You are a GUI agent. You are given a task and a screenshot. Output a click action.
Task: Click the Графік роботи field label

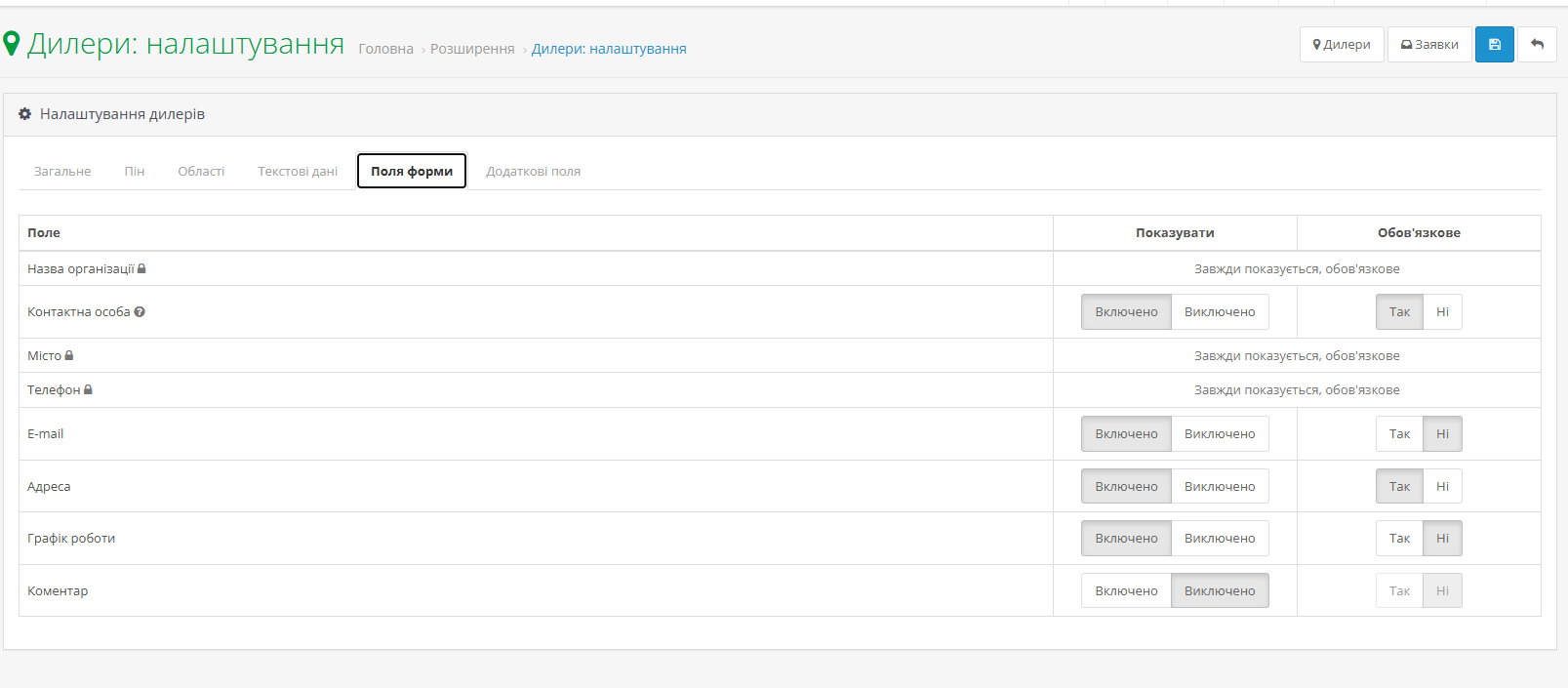point(71,539)
